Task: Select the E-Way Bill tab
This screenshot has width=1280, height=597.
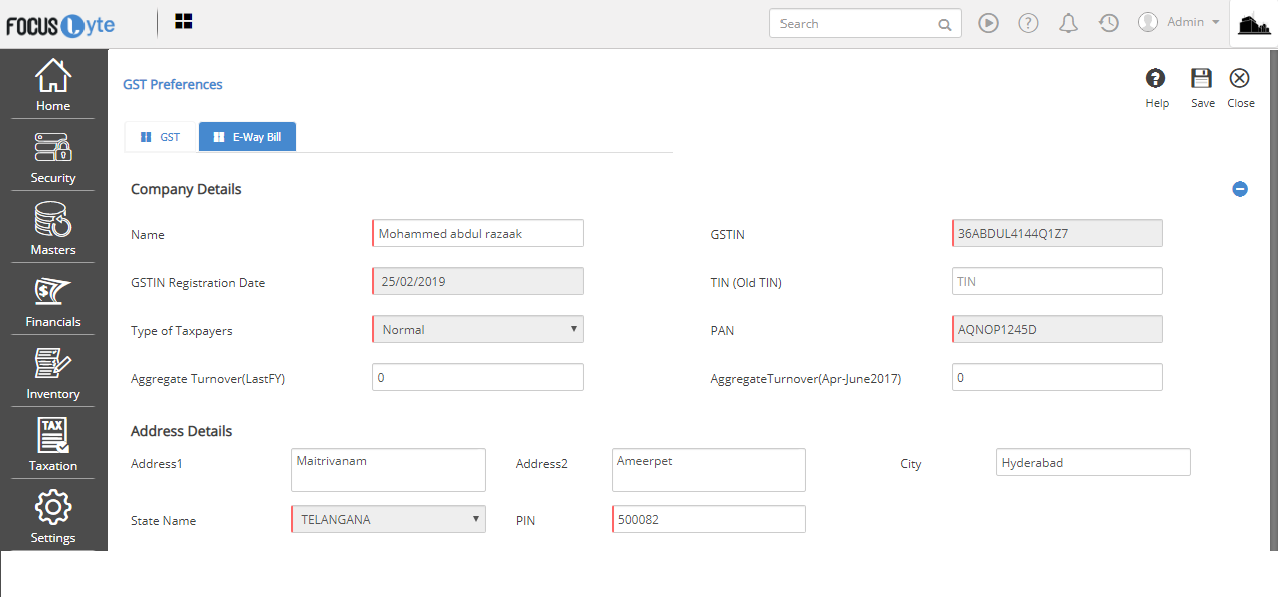Action: click(247, 137)
